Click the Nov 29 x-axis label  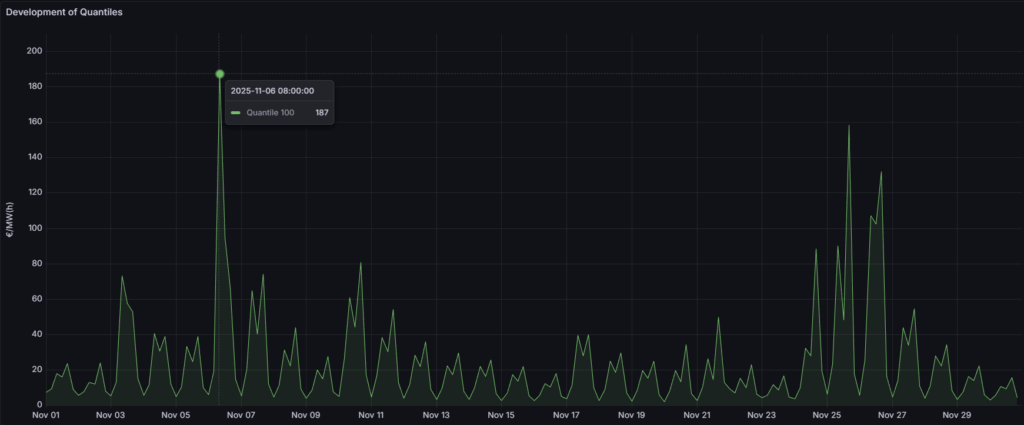click(x=957, y=415)
